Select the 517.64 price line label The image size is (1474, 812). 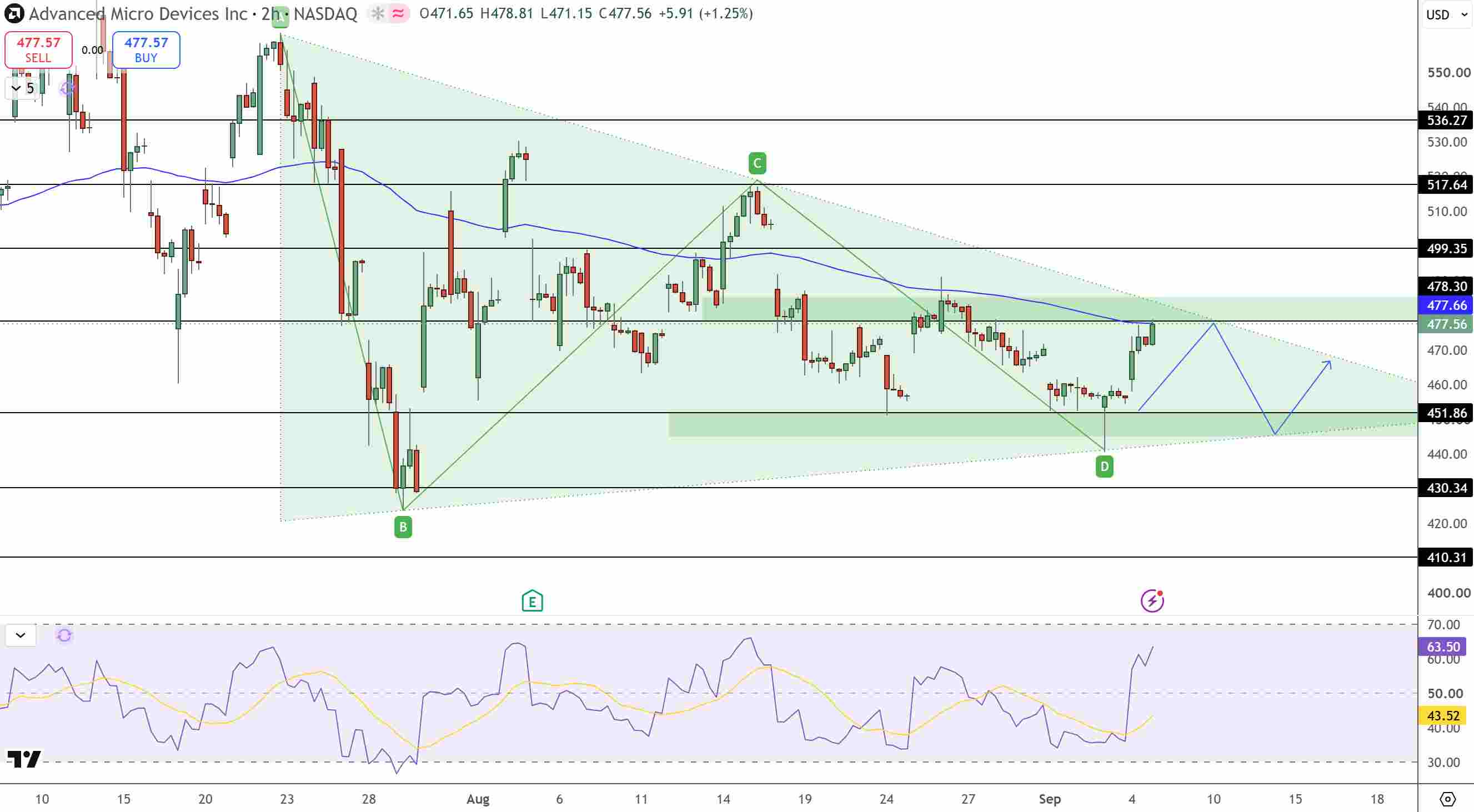click(1446, 185)
